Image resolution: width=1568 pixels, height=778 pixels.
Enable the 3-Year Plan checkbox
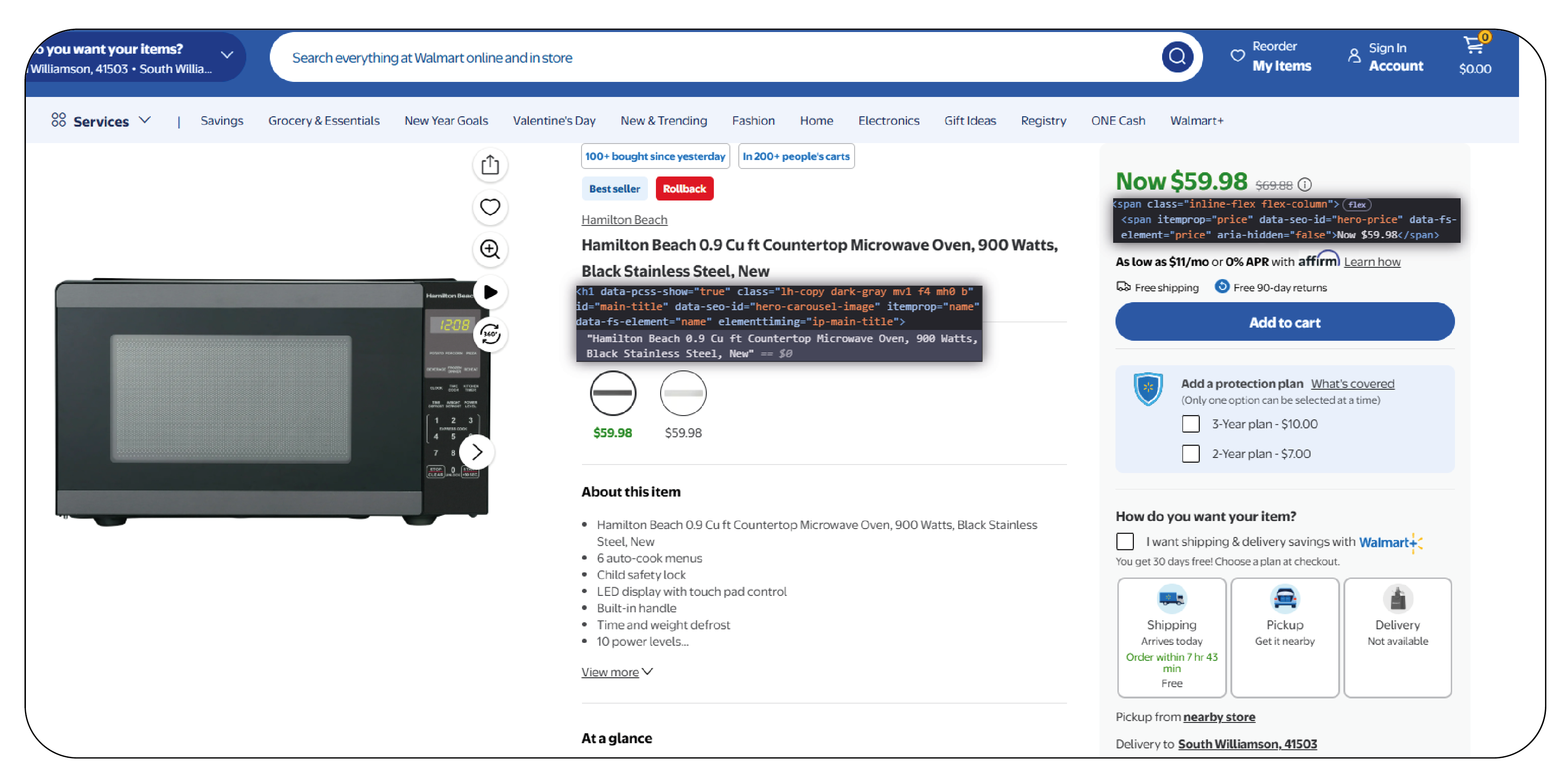(x=1190, y=423)
